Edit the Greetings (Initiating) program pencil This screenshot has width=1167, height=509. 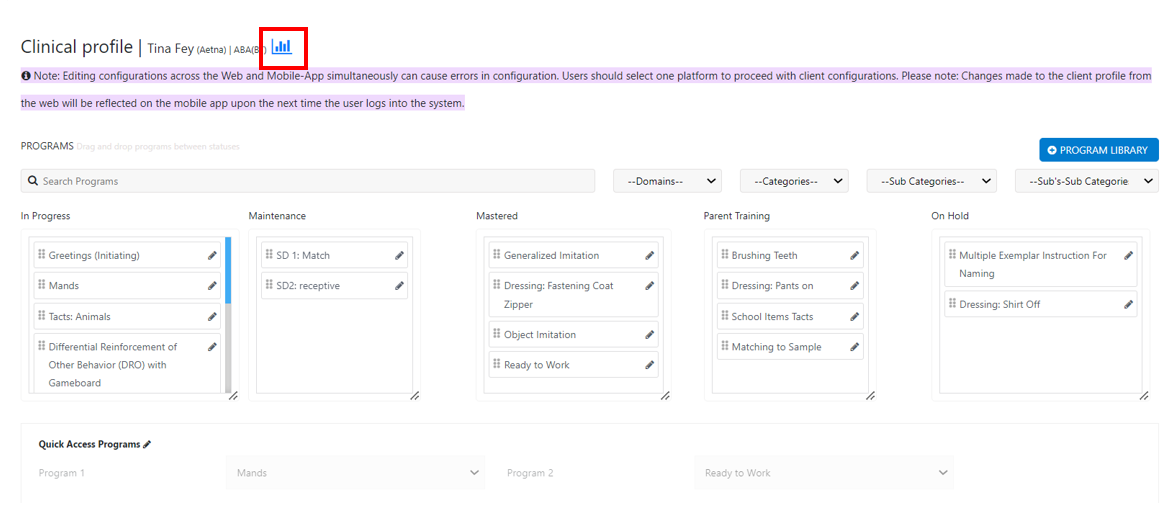212,256
